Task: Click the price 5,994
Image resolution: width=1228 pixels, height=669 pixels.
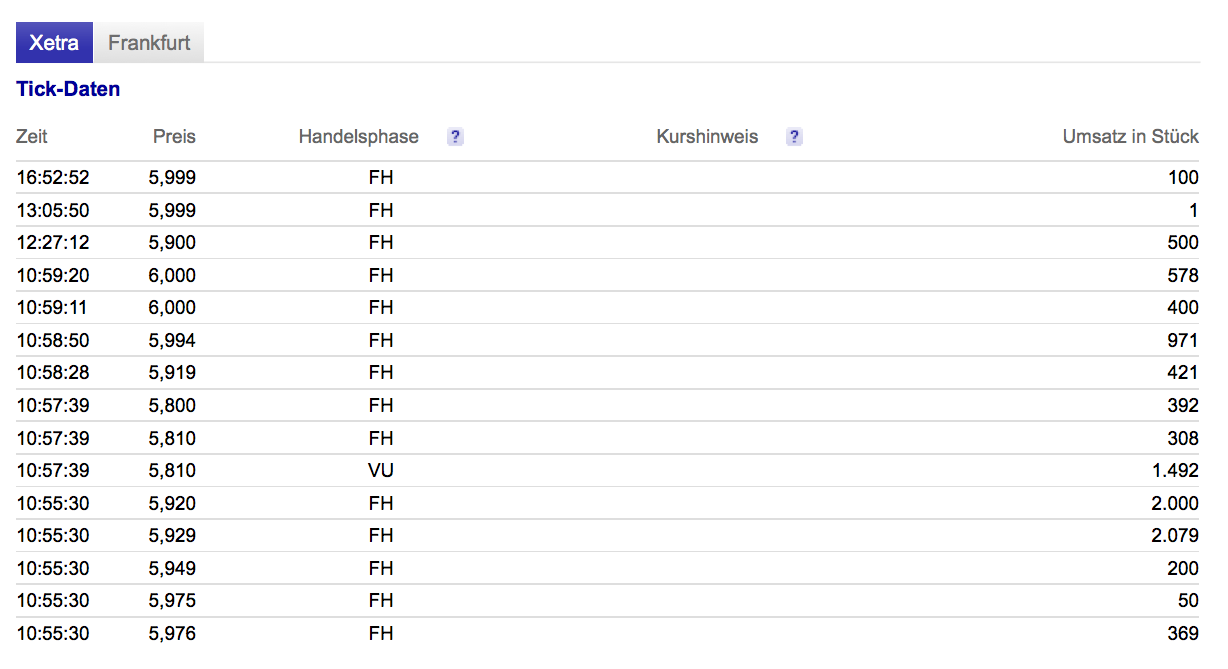Action: click(172, 340)
